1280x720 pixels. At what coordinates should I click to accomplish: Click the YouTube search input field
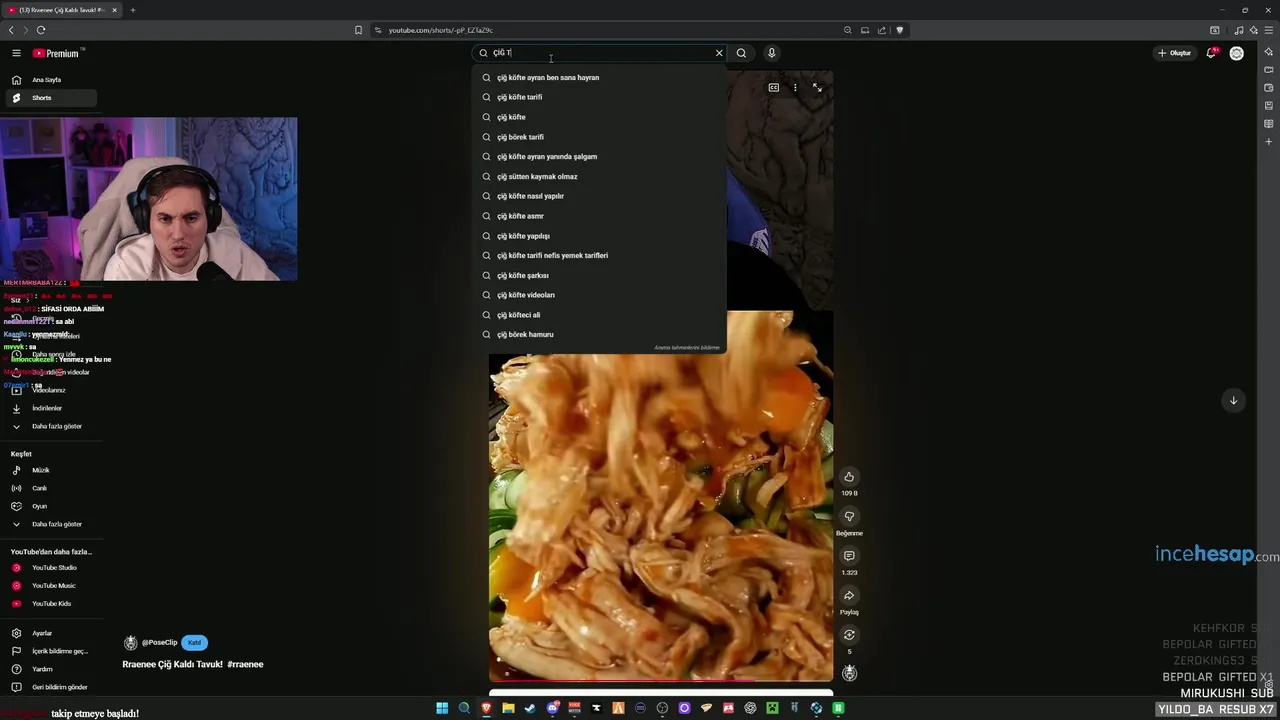pyautogui.click(x=600, y=53)
